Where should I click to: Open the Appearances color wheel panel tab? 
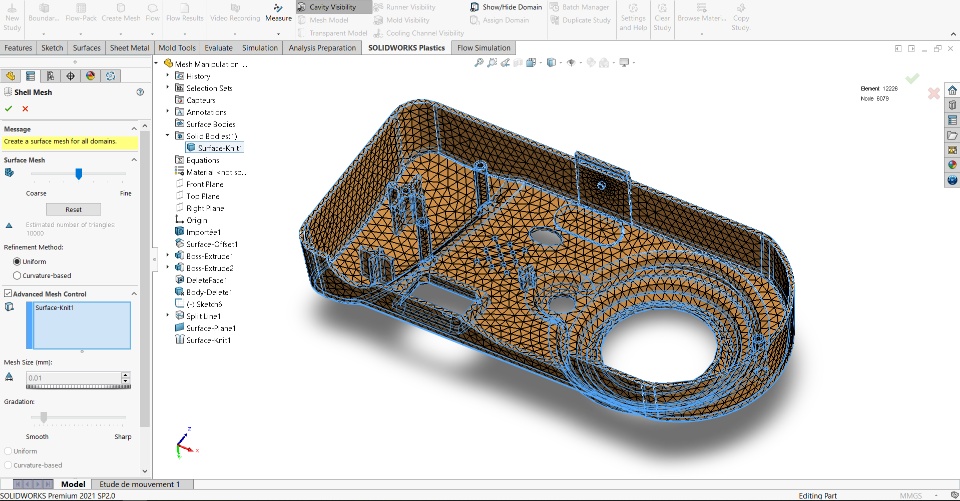click(90, 75)
